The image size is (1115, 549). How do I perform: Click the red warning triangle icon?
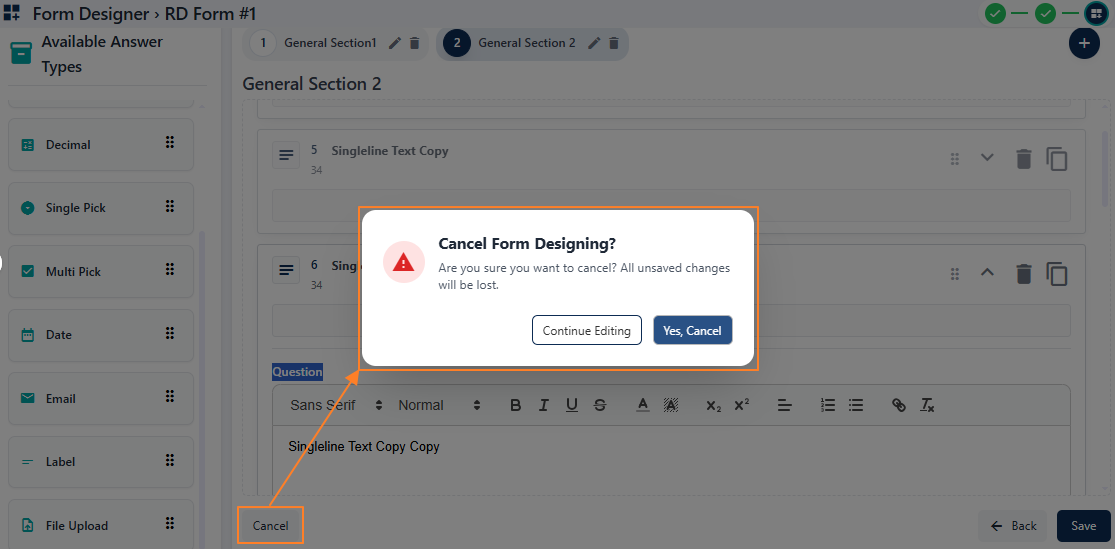click(404, 262)
